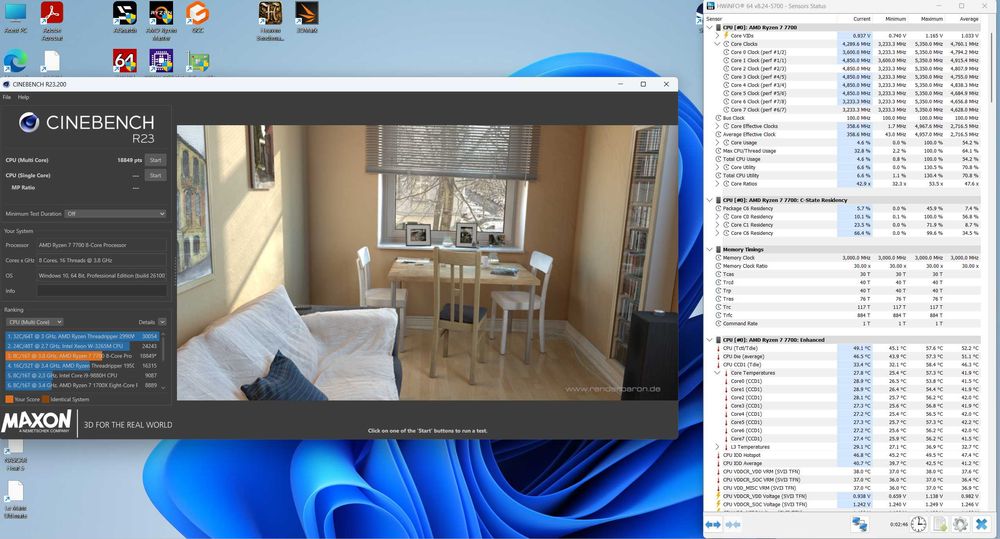Viewport: 1000px width, 539px height.
Task: Collapse the C-State Residency sensor group
Action: point(710,200)
